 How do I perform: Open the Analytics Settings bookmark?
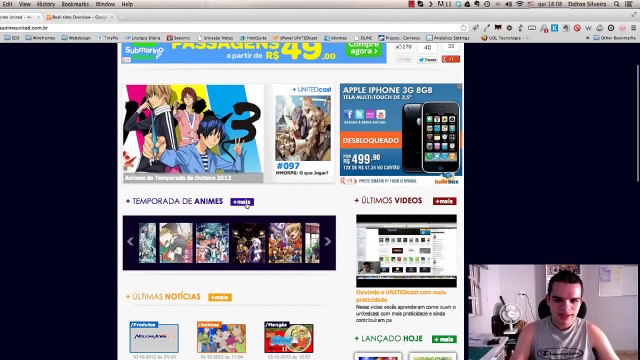[x=448, y=38]
